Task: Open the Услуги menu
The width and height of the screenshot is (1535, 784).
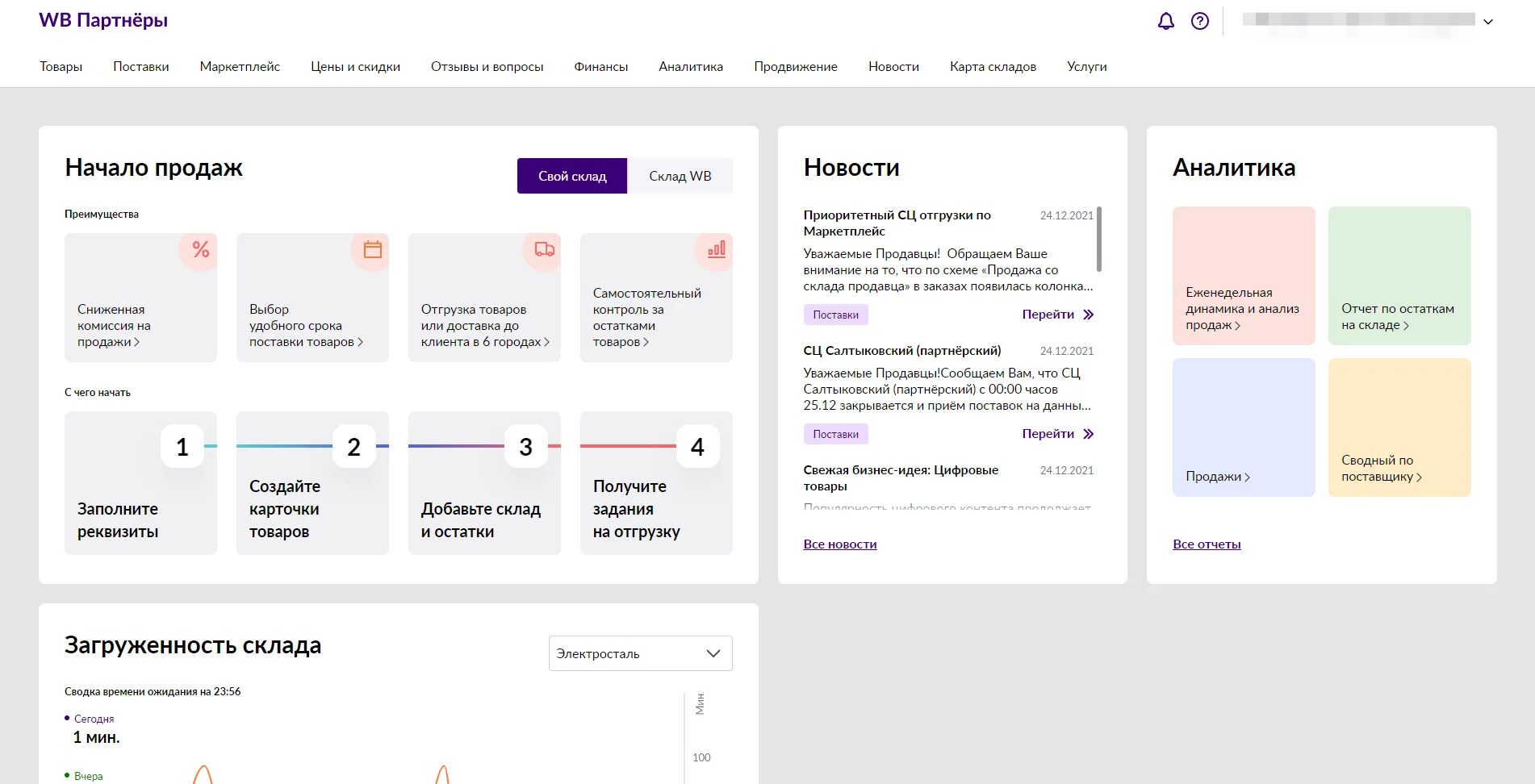Action: coord(1087,66)
